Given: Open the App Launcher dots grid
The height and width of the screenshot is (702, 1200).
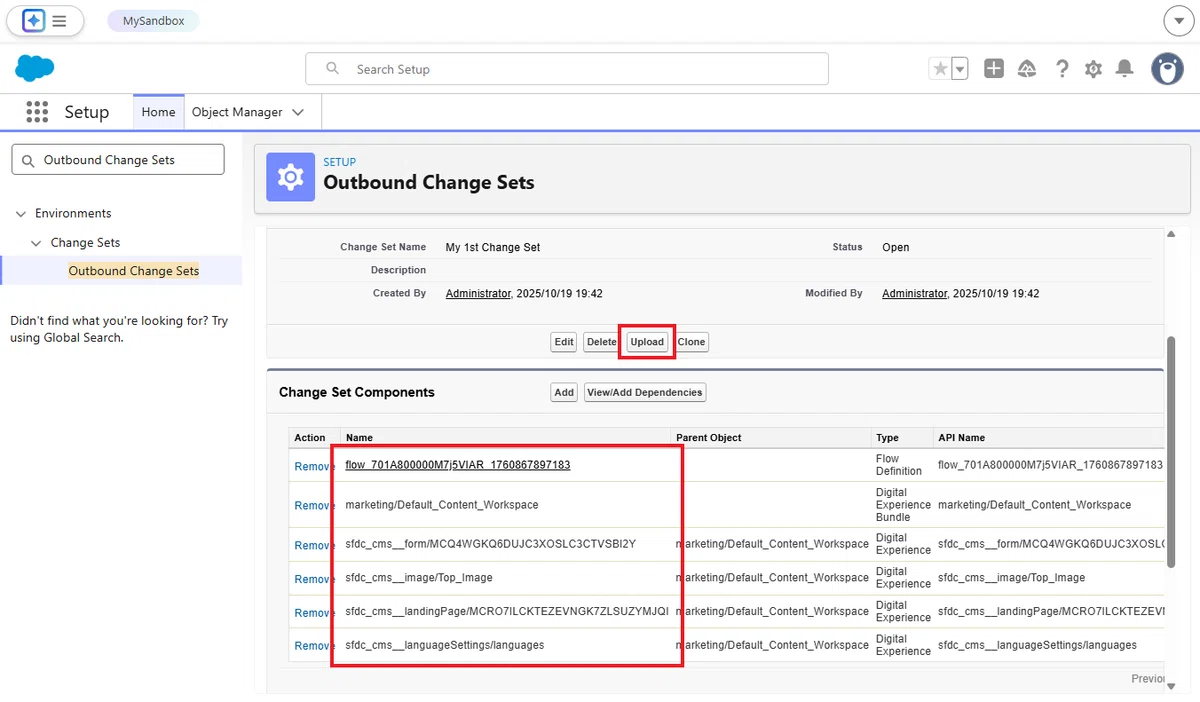Looking at the screenshot, I should point(37,112).
